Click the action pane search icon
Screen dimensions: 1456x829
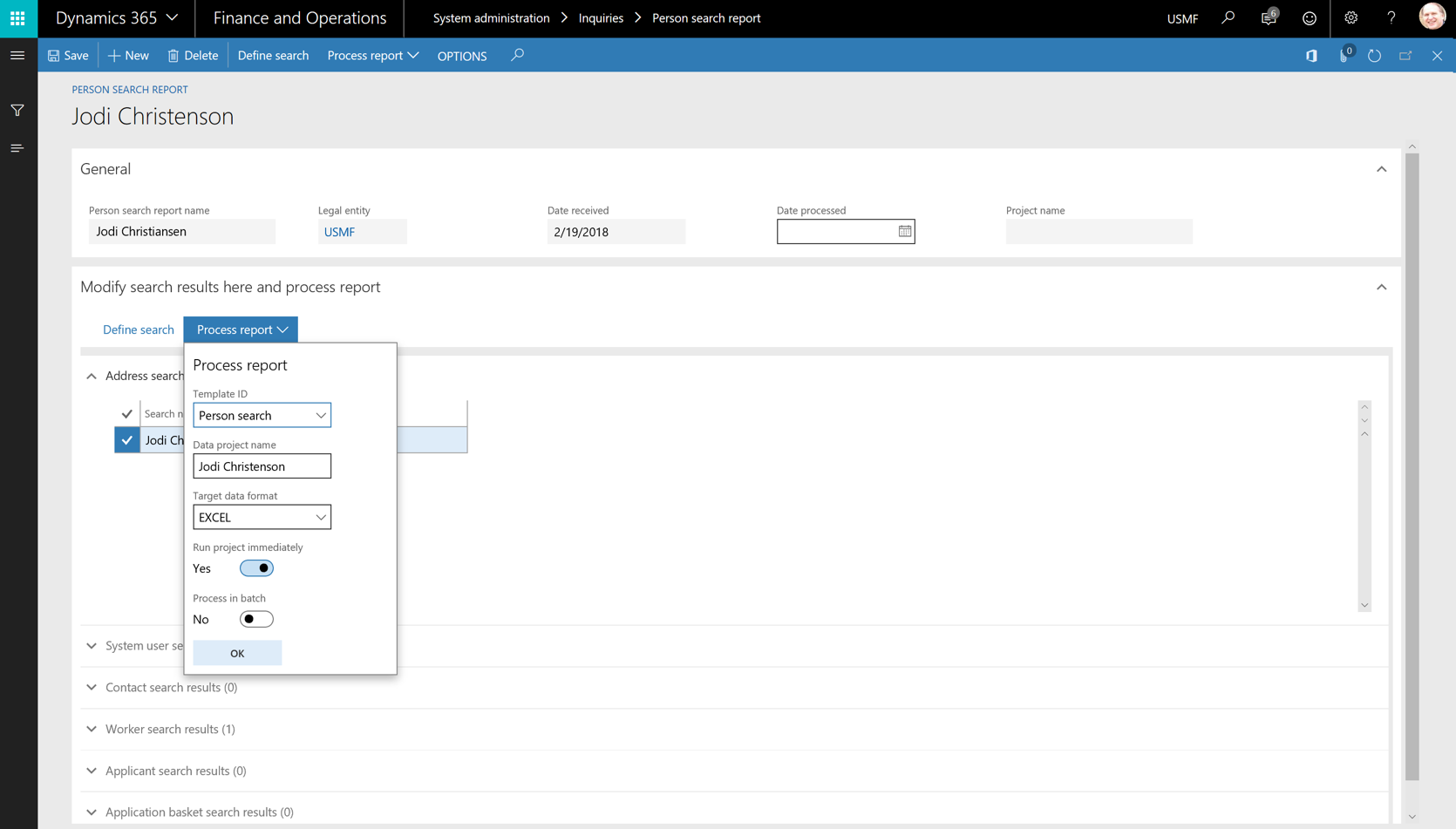[x=517, y=55]
